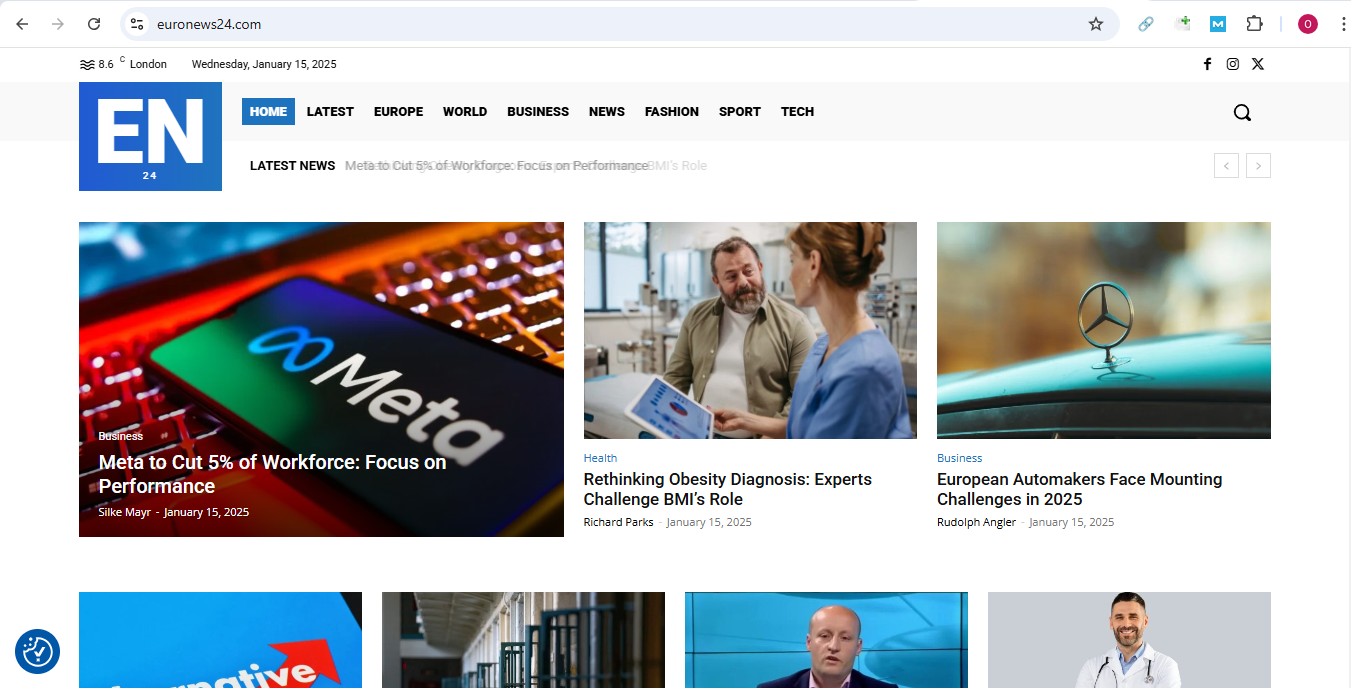The width and height of the screenshot is (1351, 688).
Task: Open headline Meta to Cut 5% of Workforce
Action: (272, 474)
